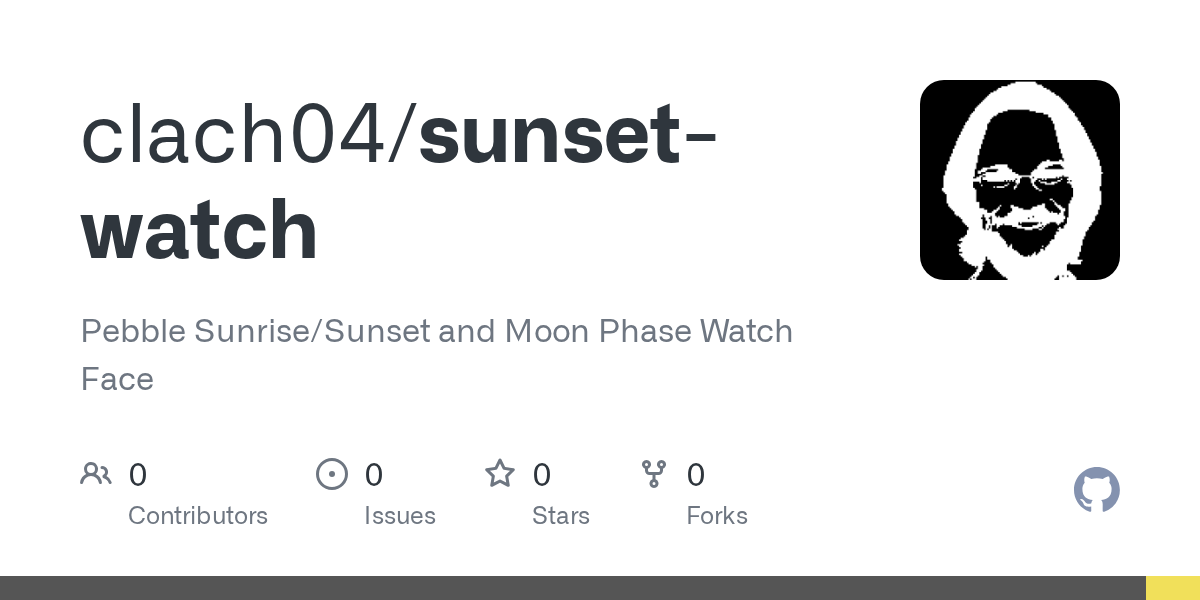Click the word "Face" ending the description
This screenshot has width=1200, height=600.
(x=117, y=380)
